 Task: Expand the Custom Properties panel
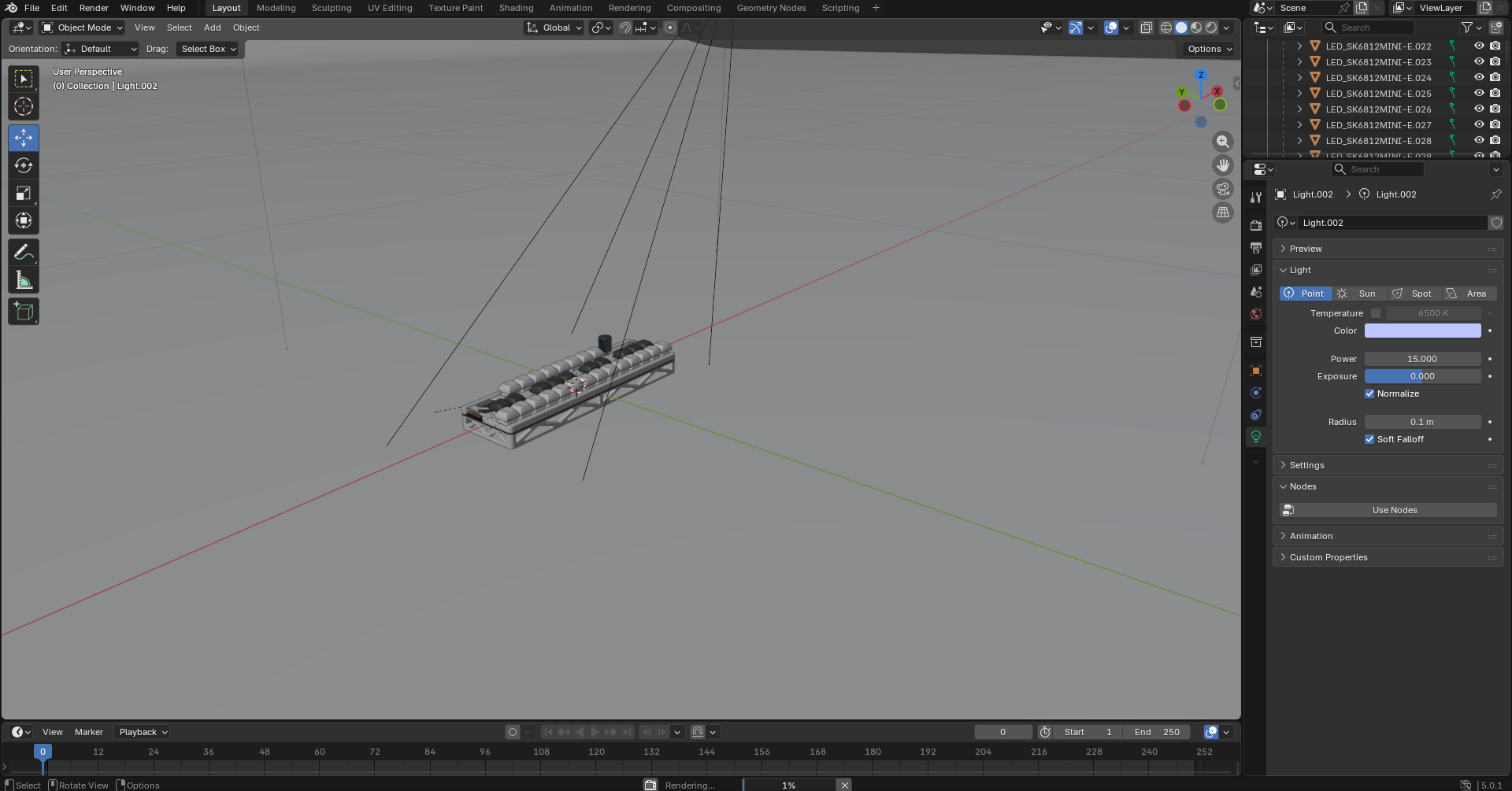point(1328,557)
